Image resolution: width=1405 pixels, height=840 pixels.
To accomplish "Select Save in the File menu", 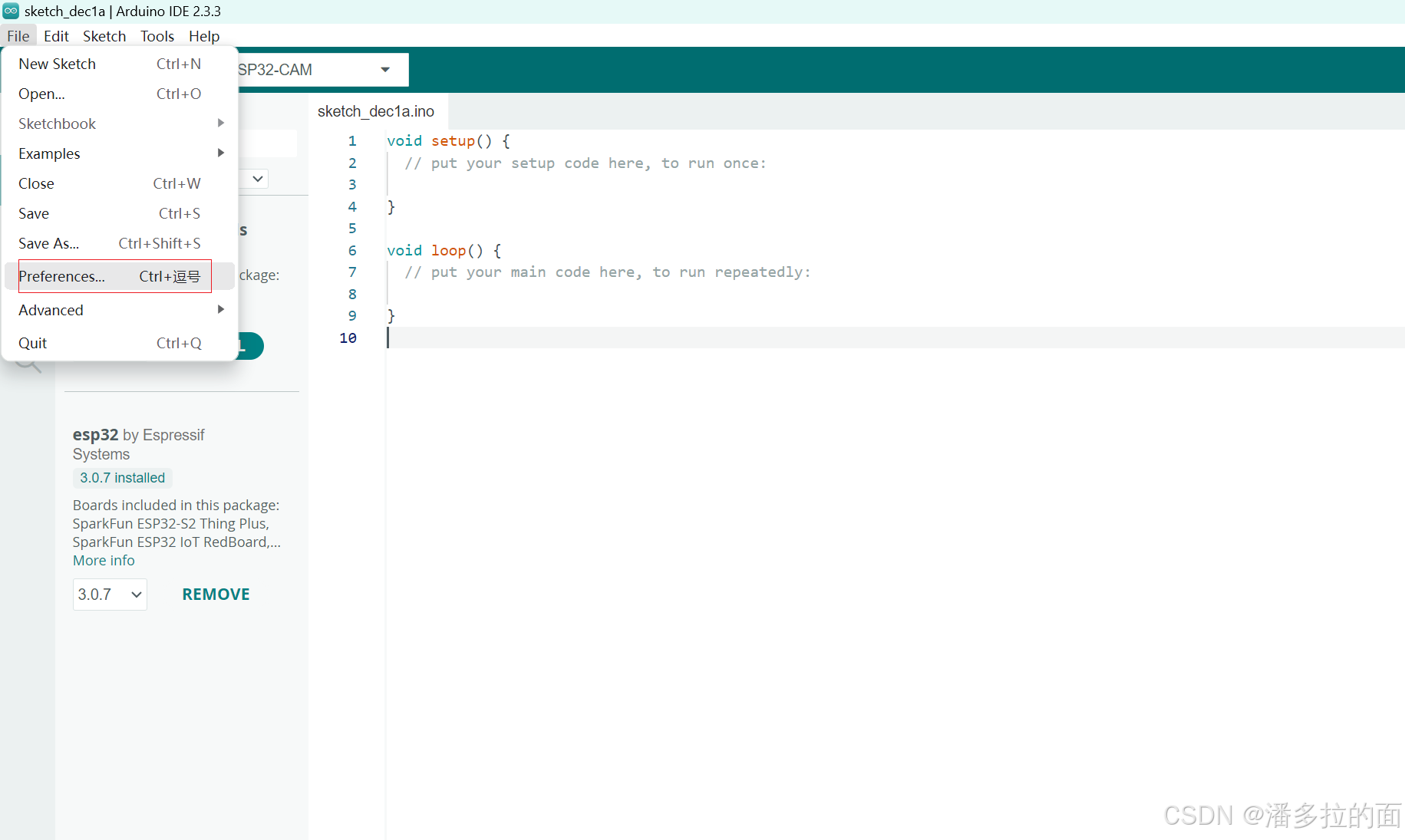I will 120,213.
